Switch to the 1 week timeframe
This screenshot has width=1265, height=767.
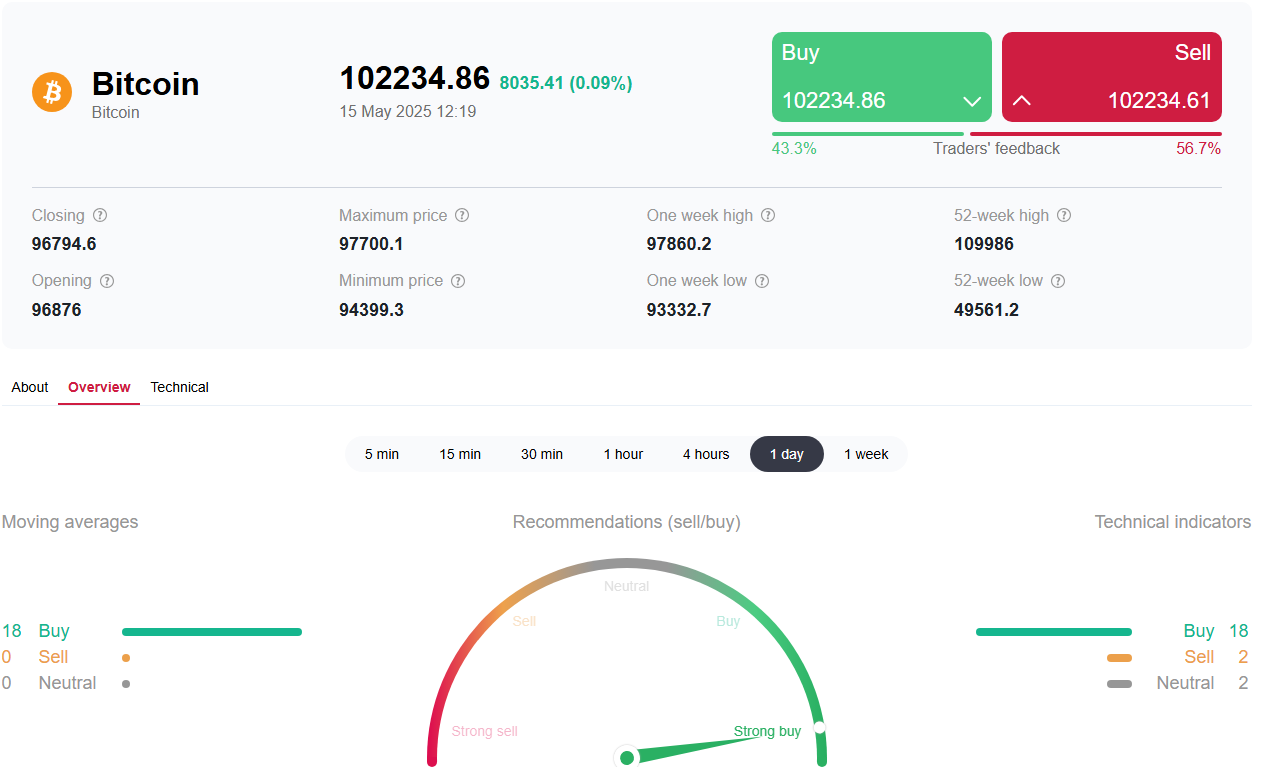tap(866, 454)
